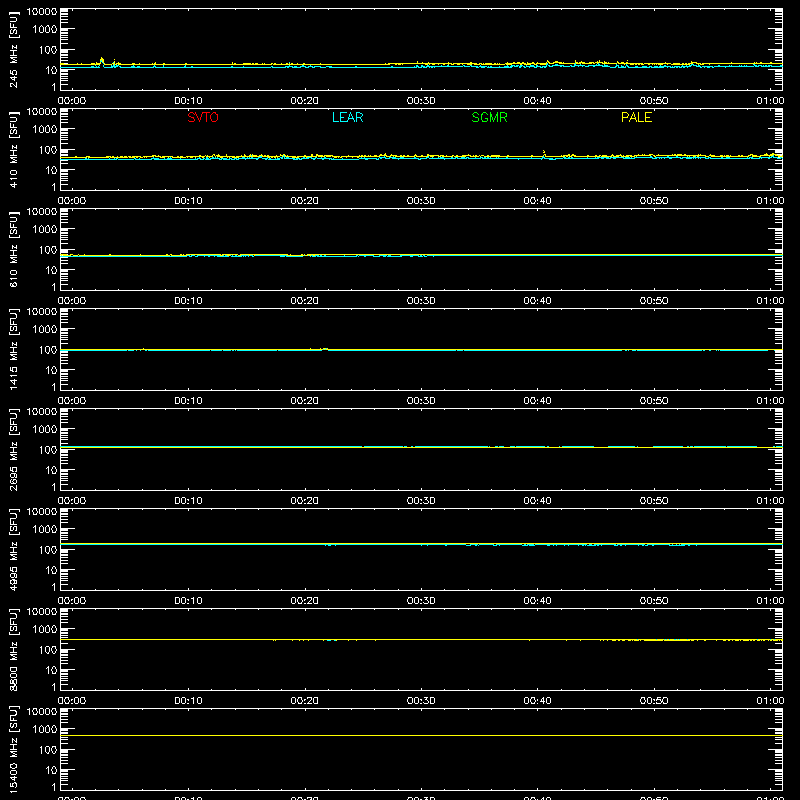Select the 8800 MHz [SFU] axis title
This screenshot has width=800, height=800.
click(x=13, y=649)
